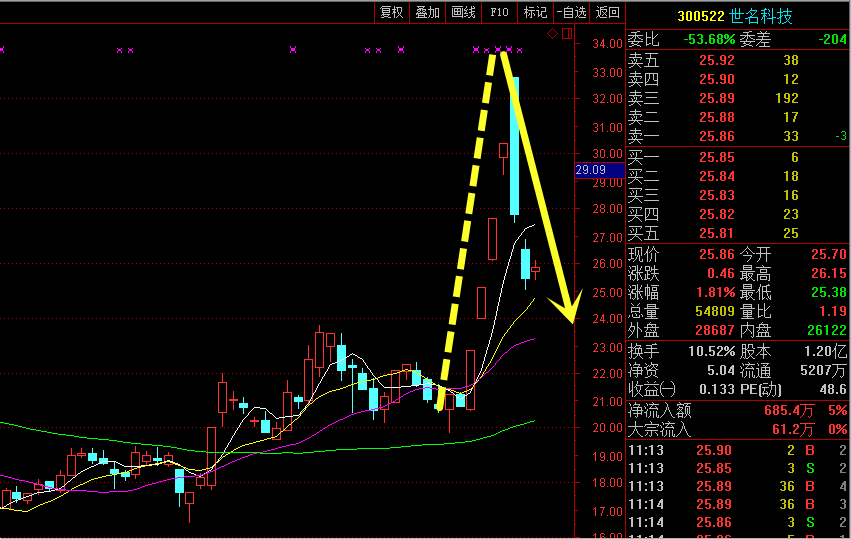Image resolution: width=851 pixels, height=539 pixels.
Task: Click the 买五 bid price 25.81
Action: click(x=716, y=234)
